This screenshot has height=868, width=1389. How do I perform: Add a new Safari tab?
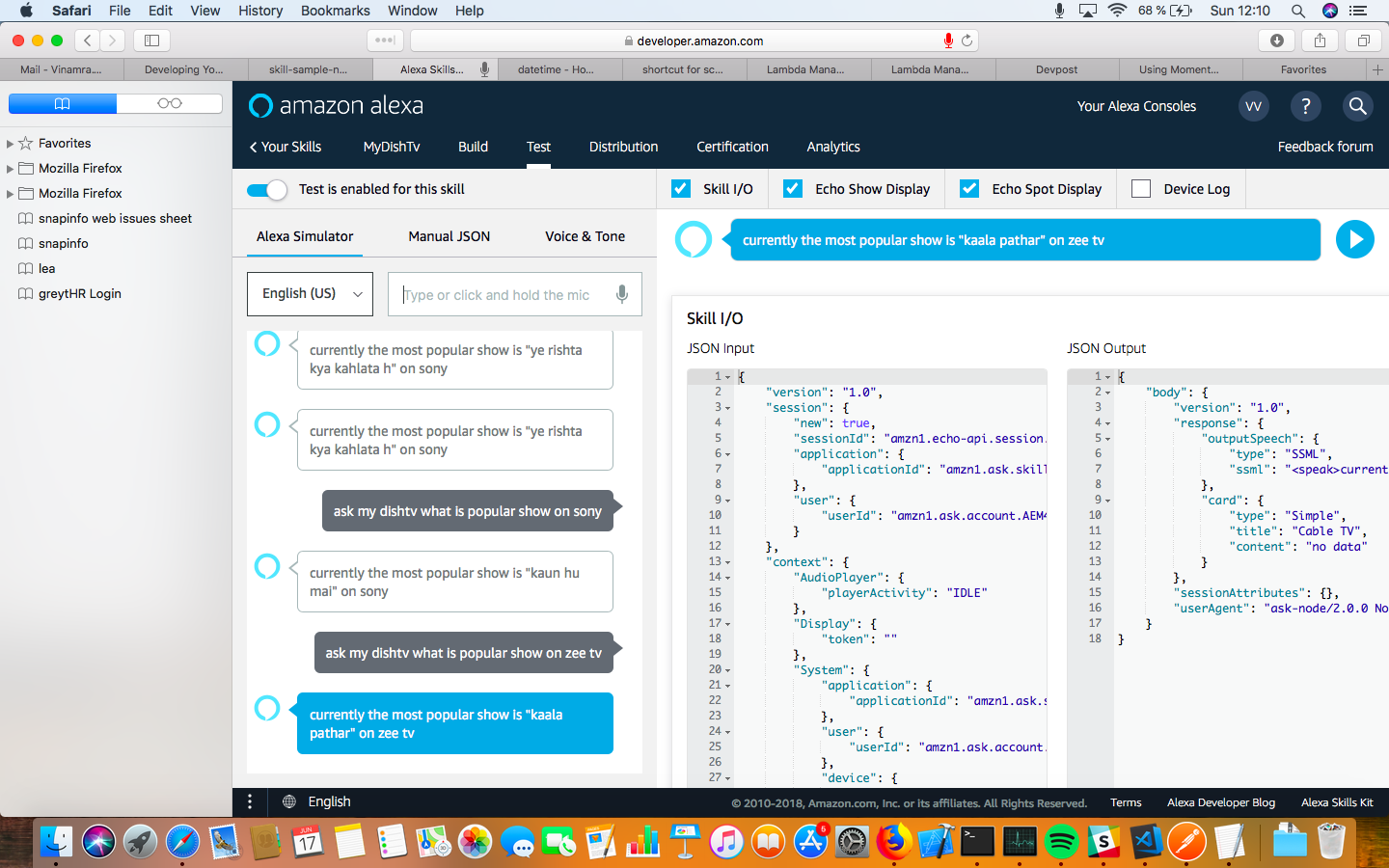(1377, 69)
